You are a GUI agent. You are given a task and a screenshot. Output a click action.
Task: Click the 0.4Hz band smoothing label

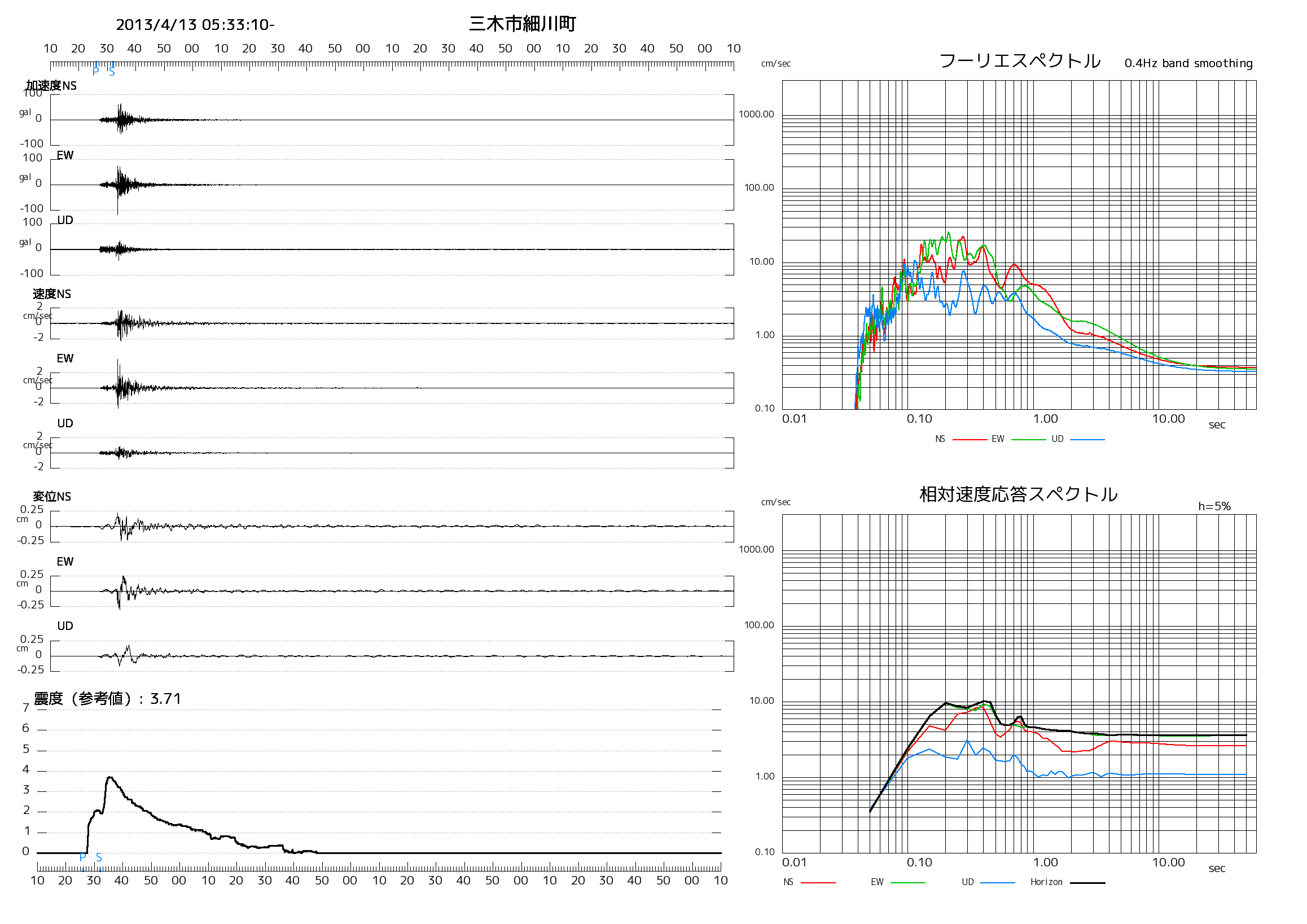pyautogui.click(x=1188, y=63)
